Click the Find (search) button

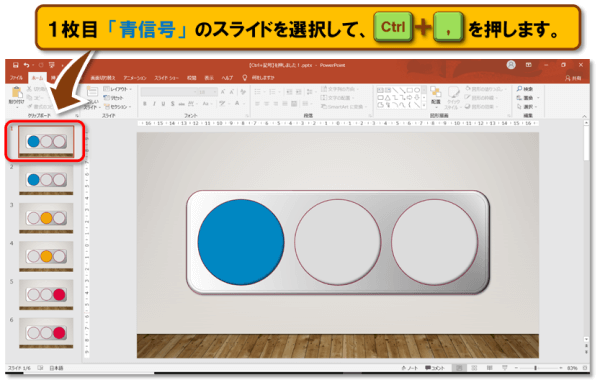[525, 89]
